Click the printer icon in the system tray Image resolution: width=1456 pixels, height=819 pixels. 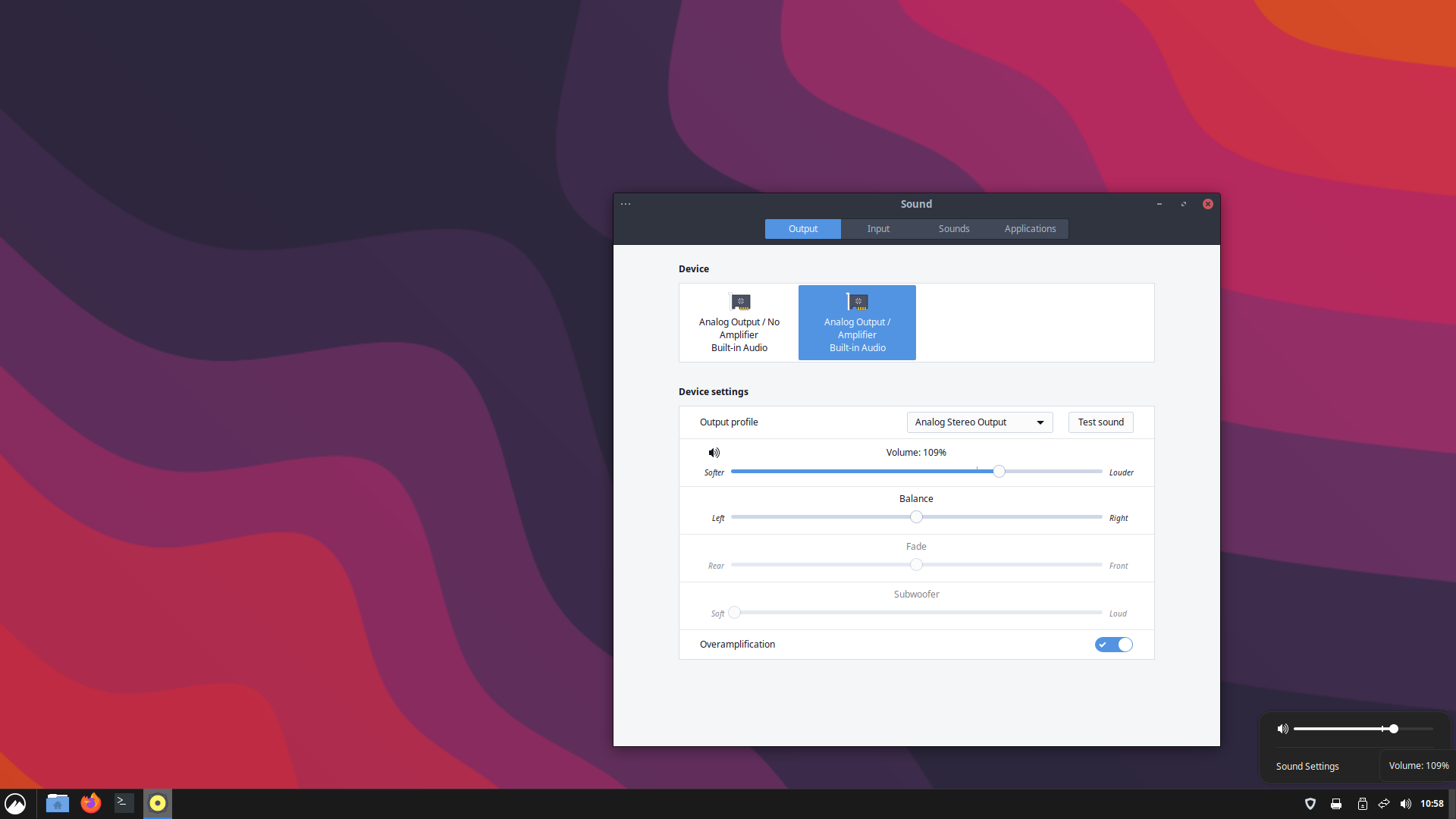click(x=1336, y=802)
